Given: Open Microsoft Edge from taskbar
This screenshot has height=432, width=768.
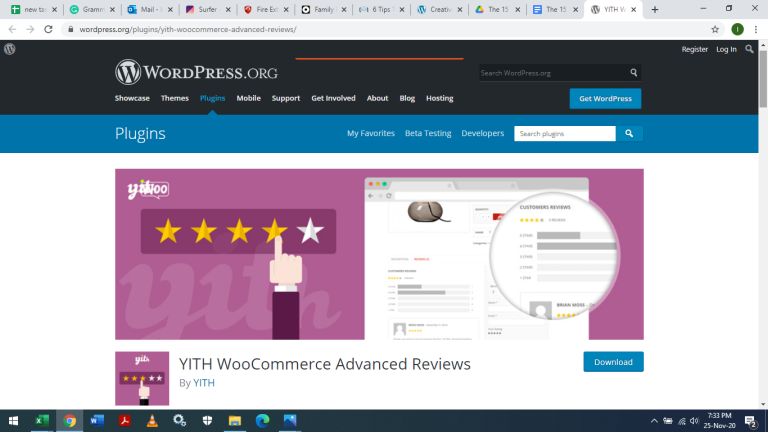Looking at the screenshot, I should pos(263,421).
